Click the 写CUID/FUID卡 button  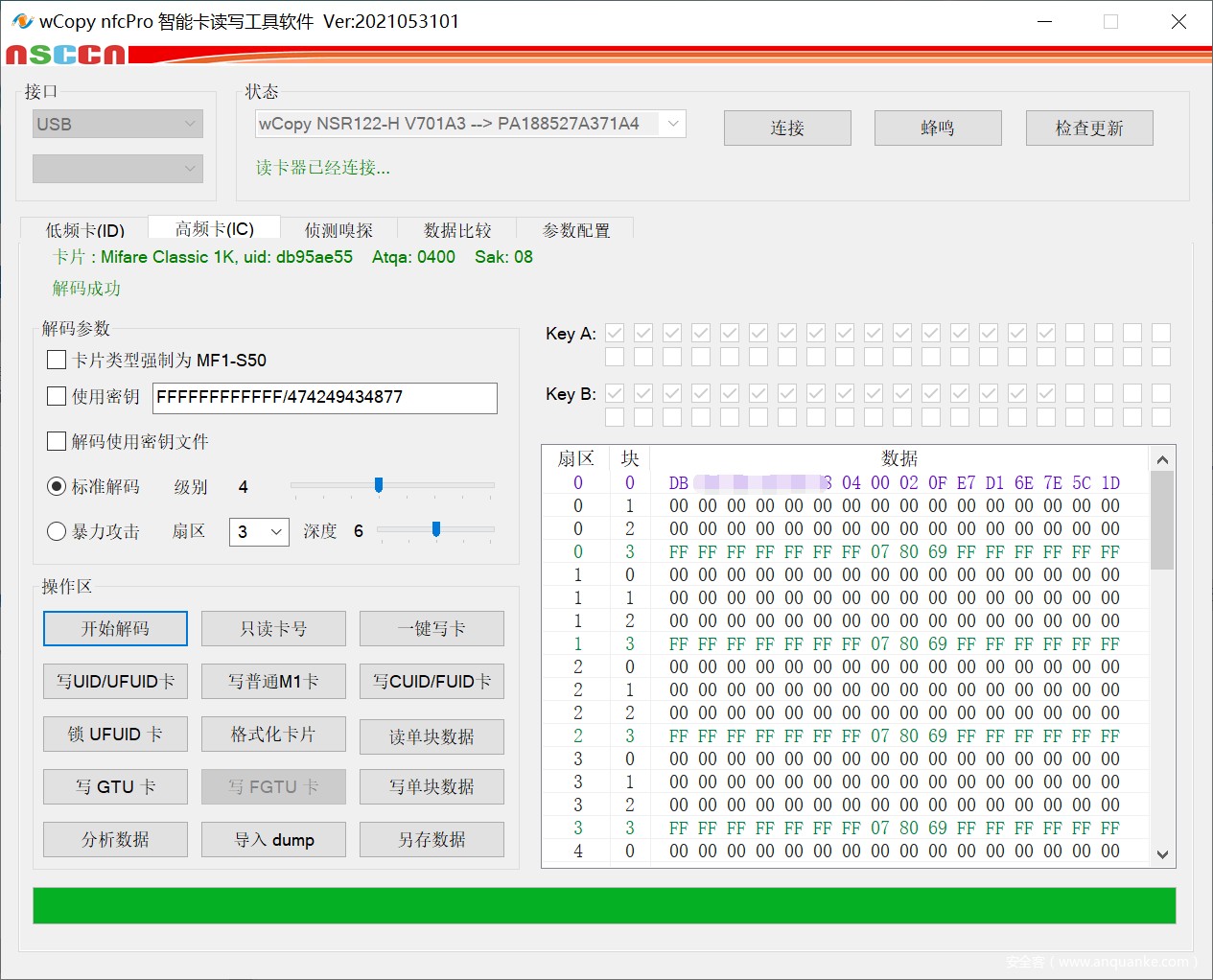432,682
